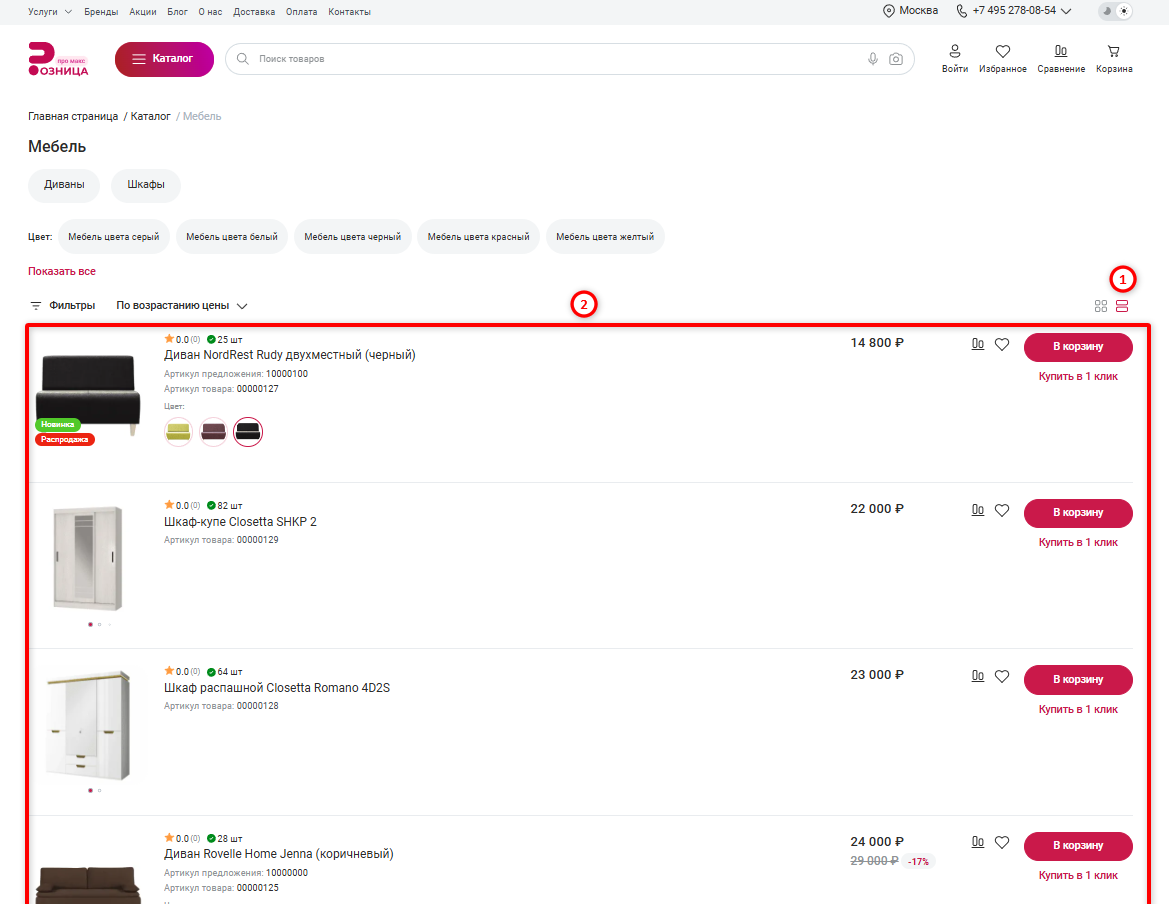This screenshot has width=1169, height=904.
Task: Open the Блог menu item
Action: (x=177, y=12)
